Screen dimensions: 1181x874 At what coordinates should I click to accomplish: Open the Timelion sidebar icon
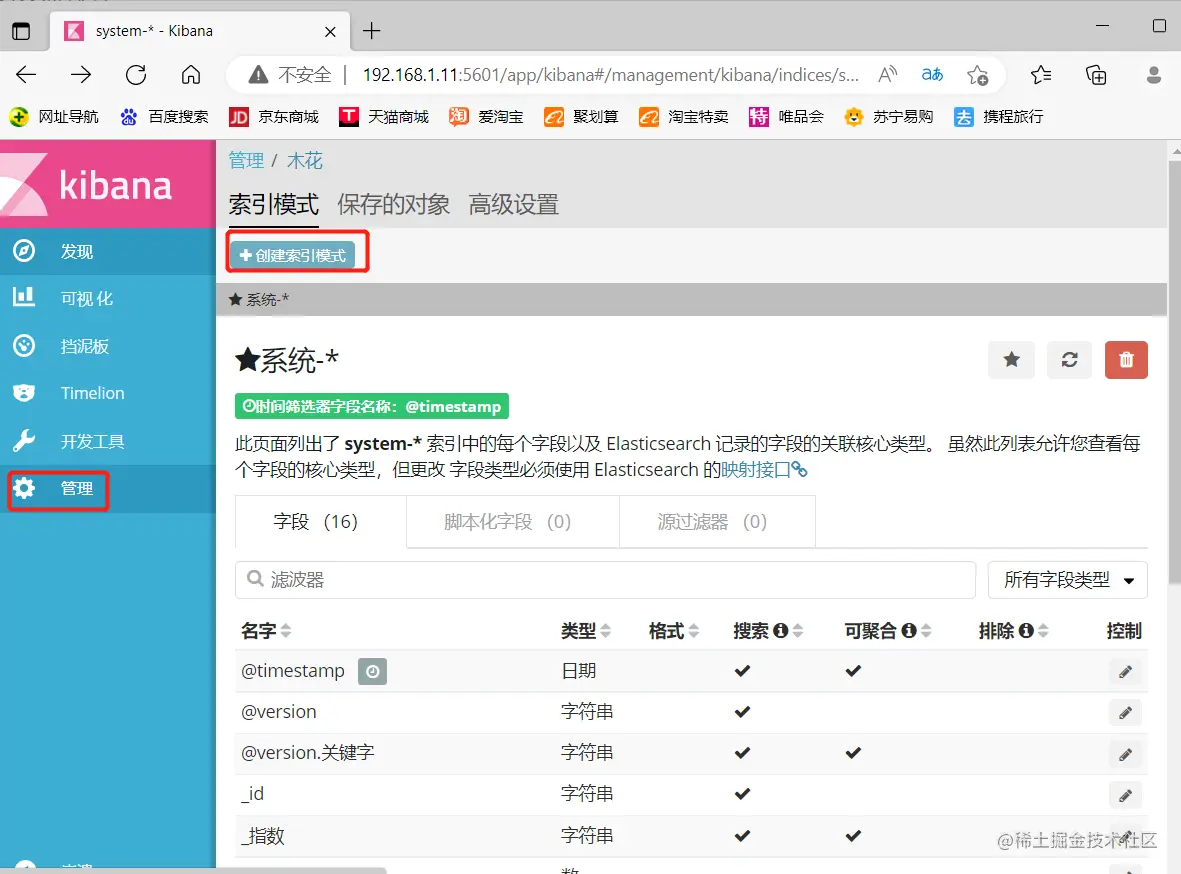tap(24, 393)
